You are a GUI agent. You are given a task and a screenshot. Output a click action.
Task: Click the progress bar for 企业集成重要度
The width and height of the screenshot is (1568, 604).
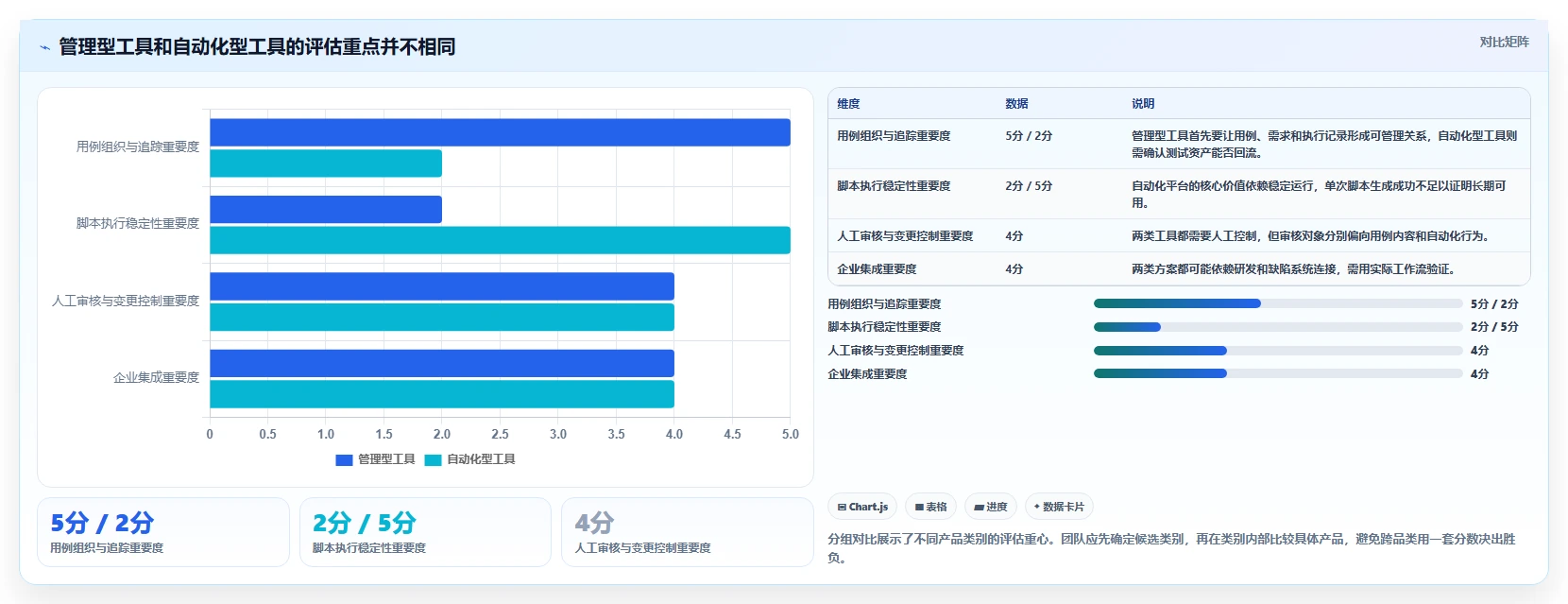1278,373
